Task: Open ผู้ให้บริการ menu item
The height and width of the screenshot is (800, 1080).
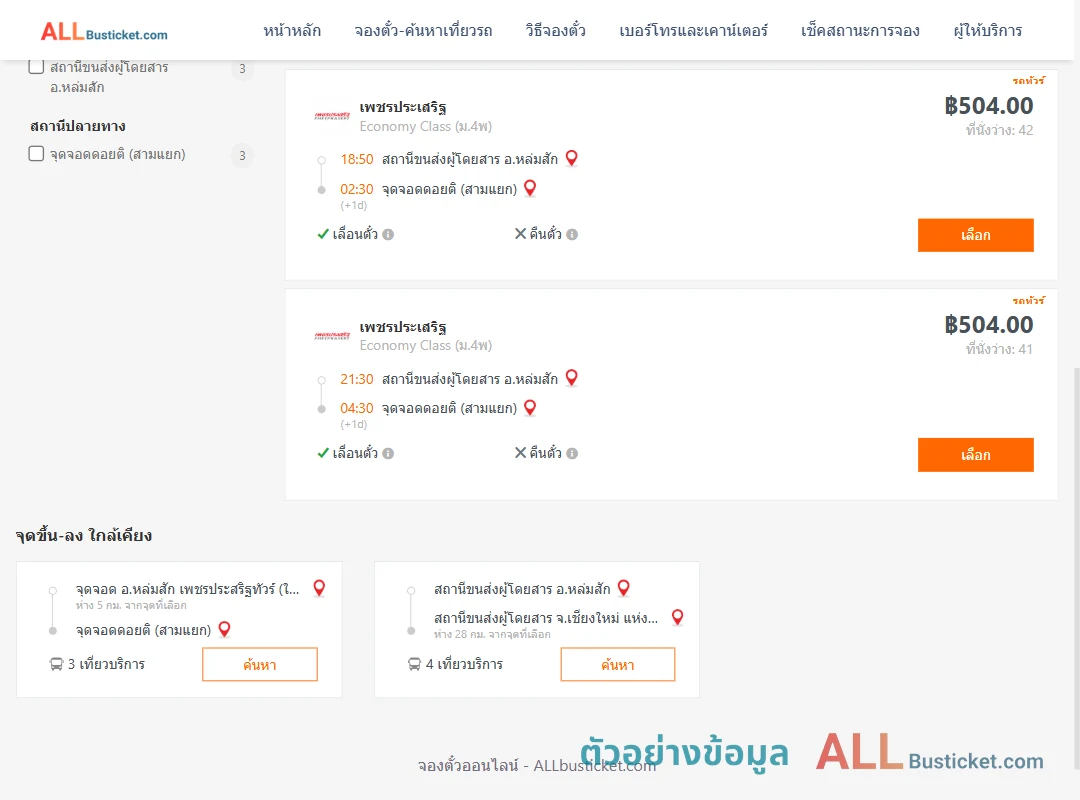Action: coord(987,30)
